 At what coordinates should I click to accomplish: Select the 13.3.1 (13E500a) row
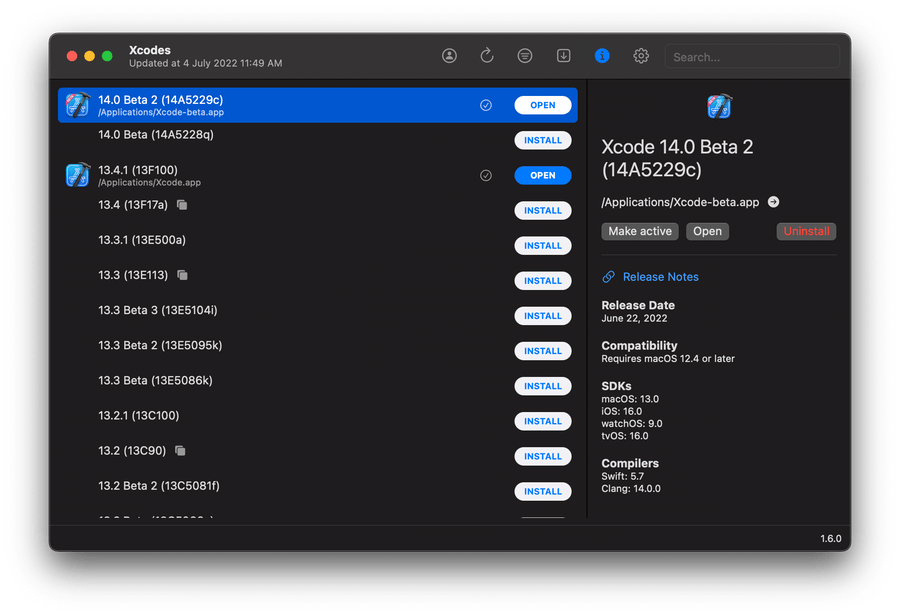click(x=317, y=246)
